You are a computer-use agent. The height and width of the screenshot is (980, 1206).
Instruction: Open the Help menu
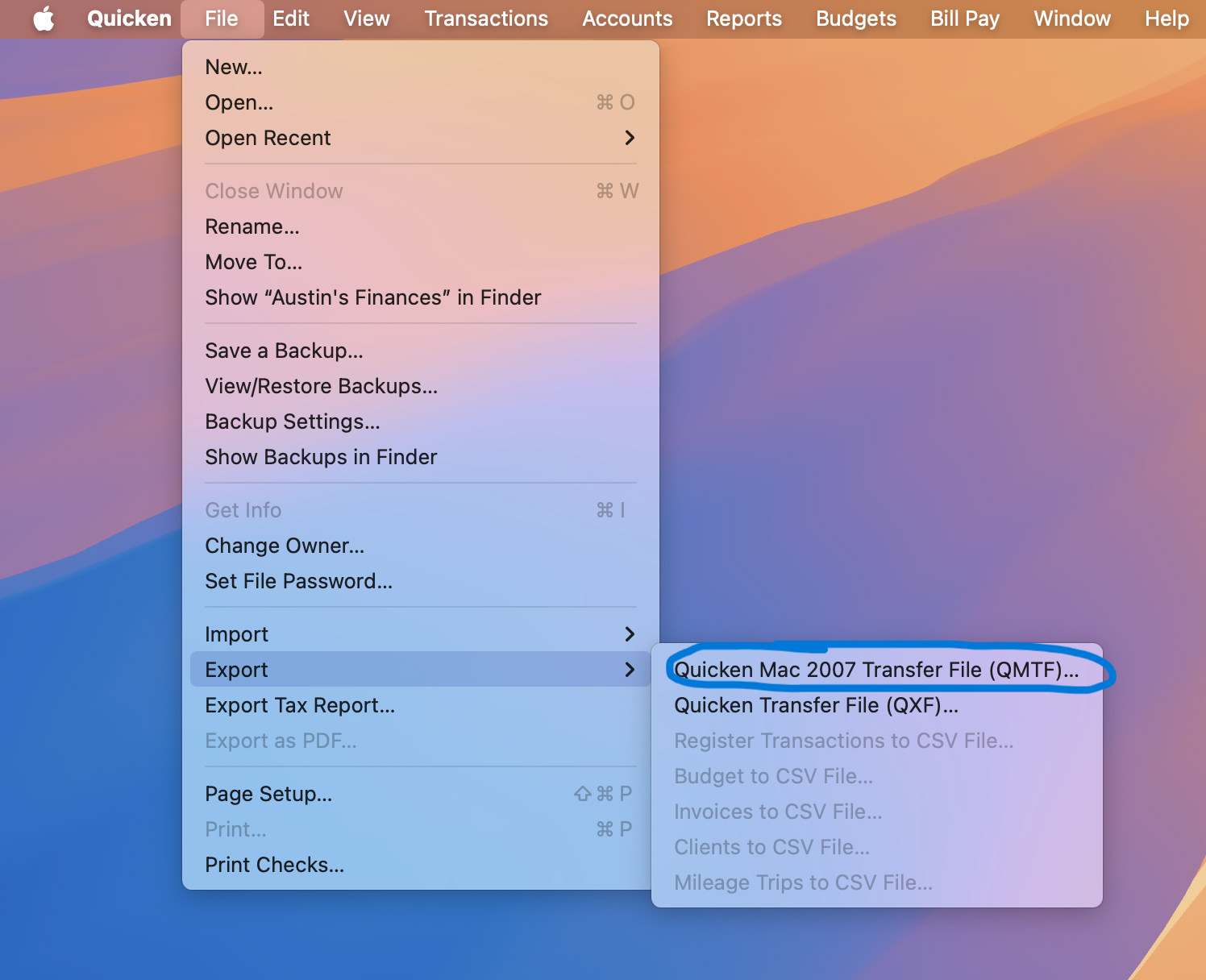(x=1166, y=19)
